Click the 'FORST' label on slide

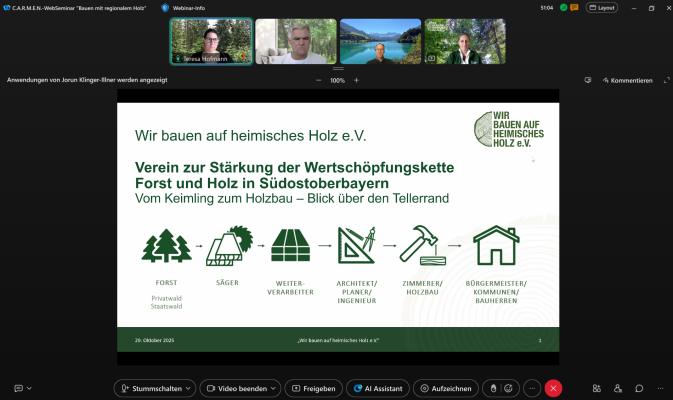(166, 283)
